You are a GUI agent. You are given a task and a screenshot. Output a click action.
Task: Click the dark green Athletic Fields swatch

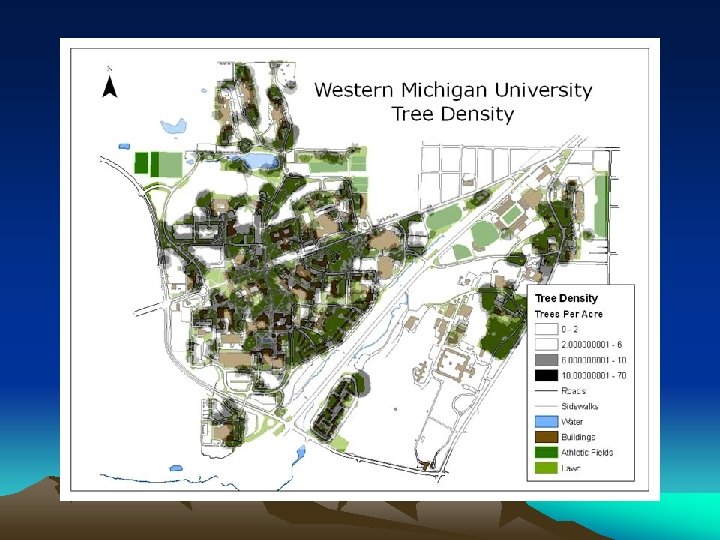tap(546, 452)
